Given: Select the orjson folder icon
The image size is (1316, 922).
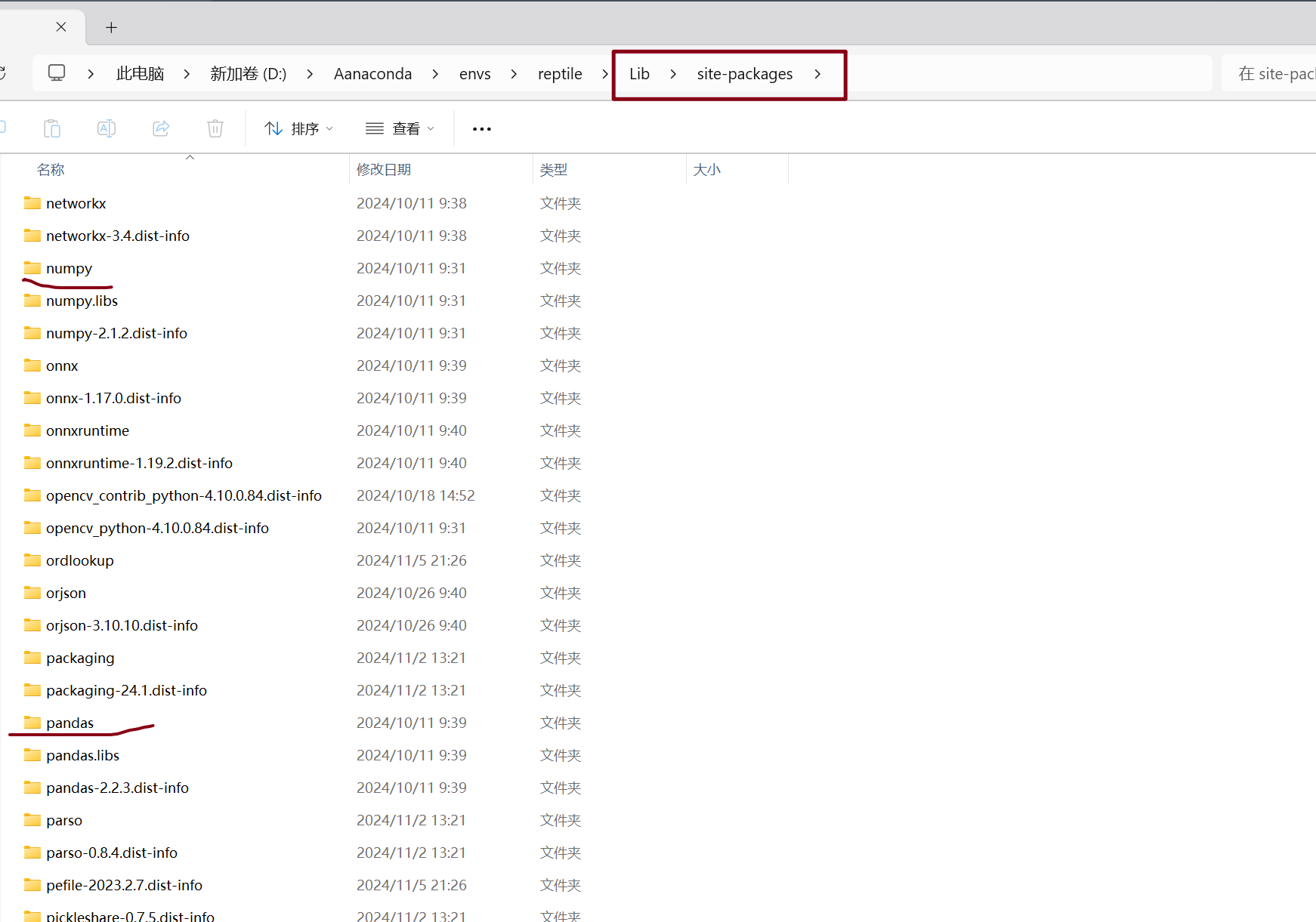Looking at the screenshot, I should point(32,593).
